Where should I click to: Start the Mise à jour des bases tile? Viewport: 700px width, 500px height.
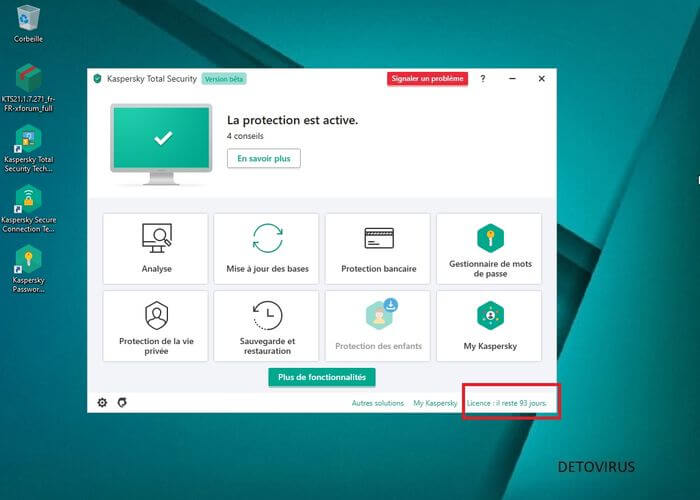click(x=267, y=249)
